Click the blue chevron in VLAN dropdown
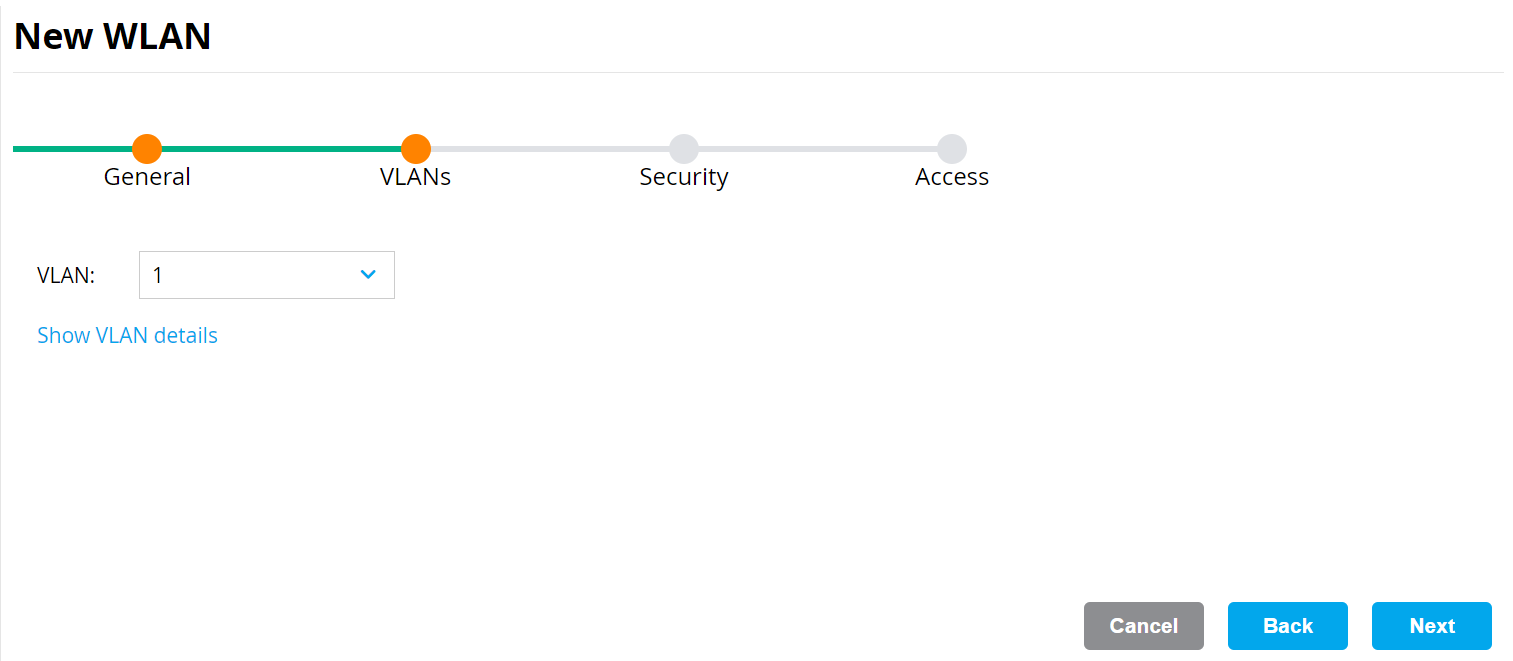Image resolution: width=1513 pixels, height=661 pixels. click(x=368, y=275)
